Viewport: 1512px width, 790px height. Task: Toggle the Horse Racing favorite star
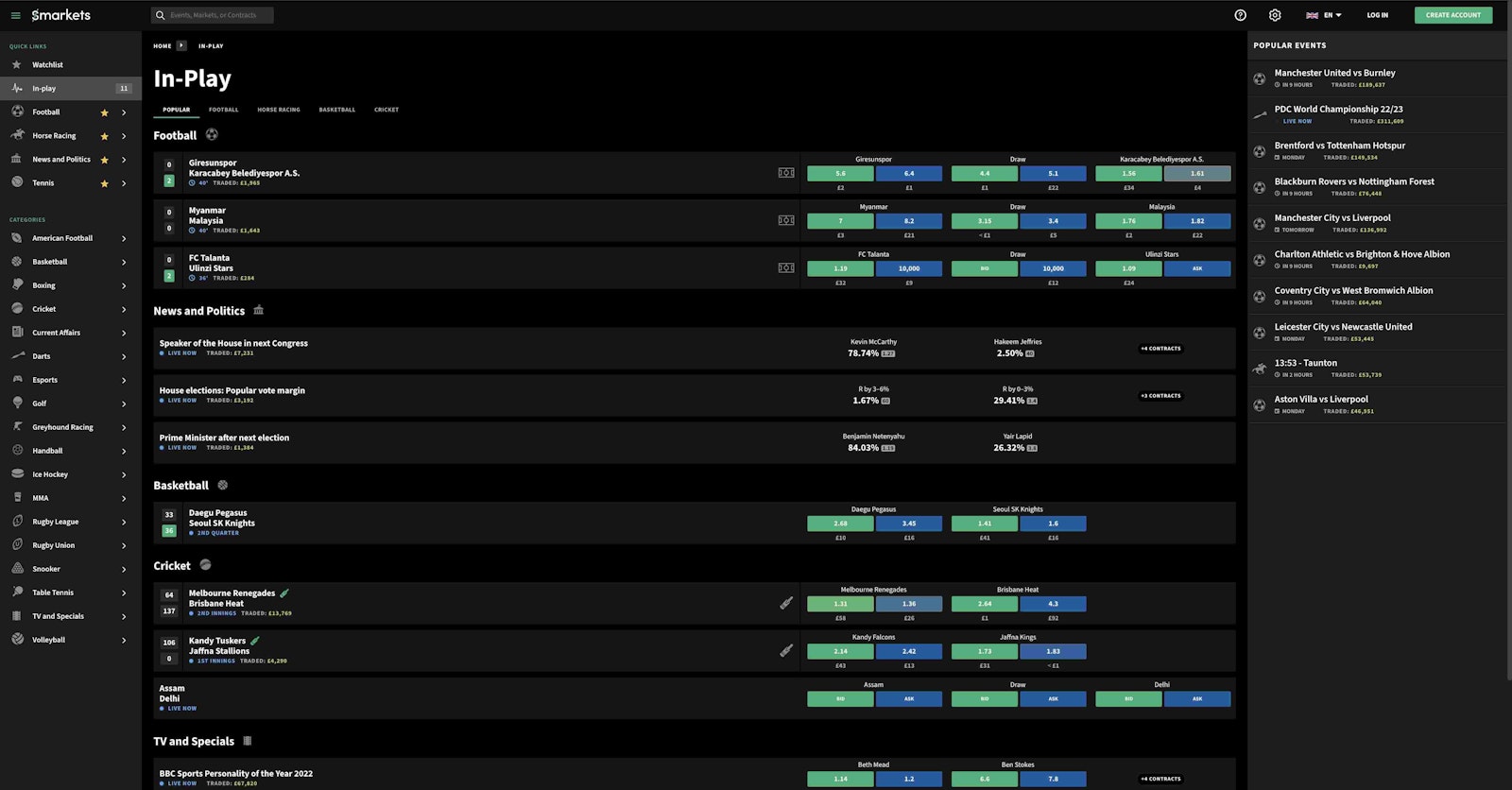pos(104,136)
